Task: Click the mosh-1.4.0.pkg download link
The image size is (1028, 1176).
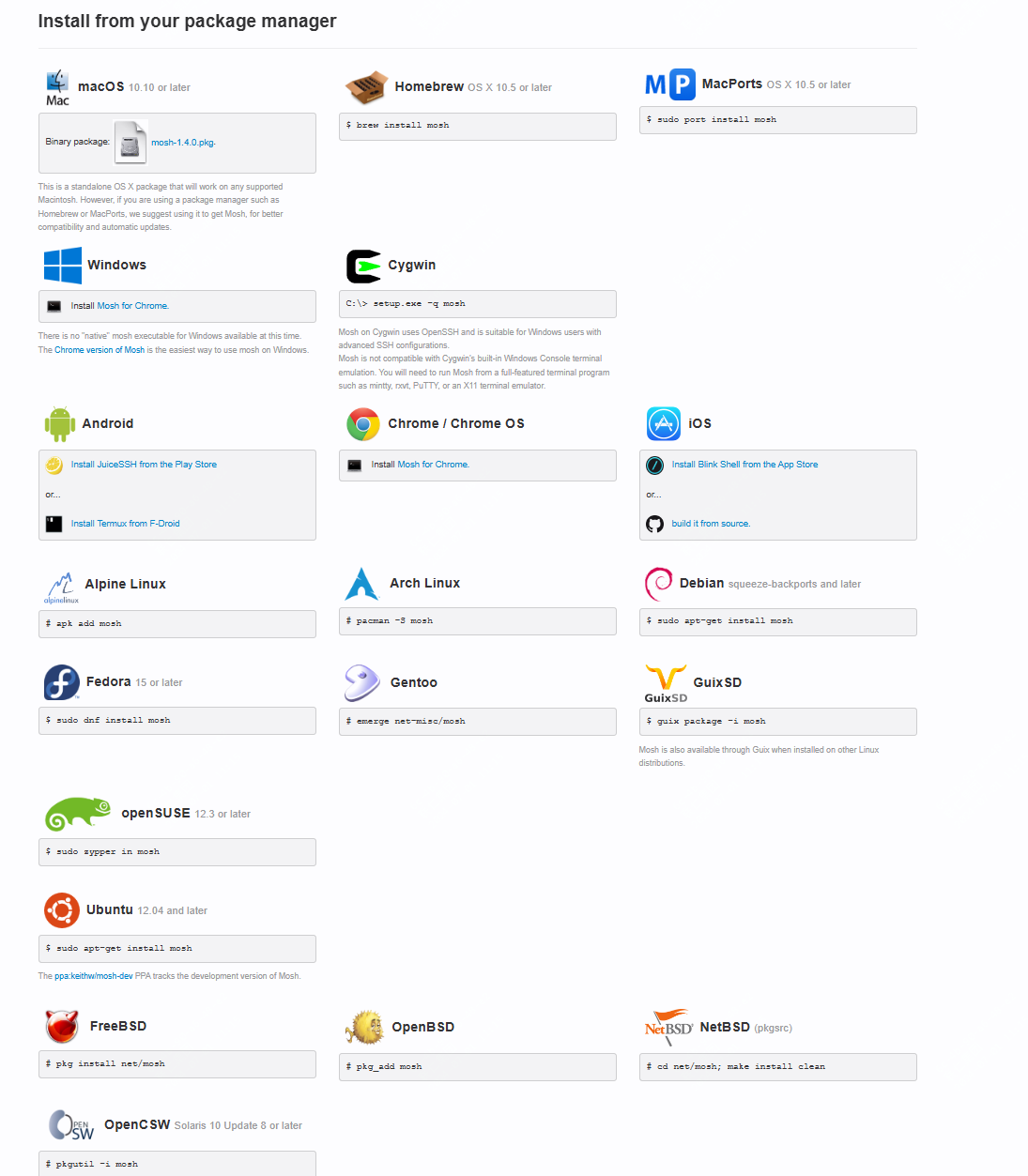Action: 183,143
